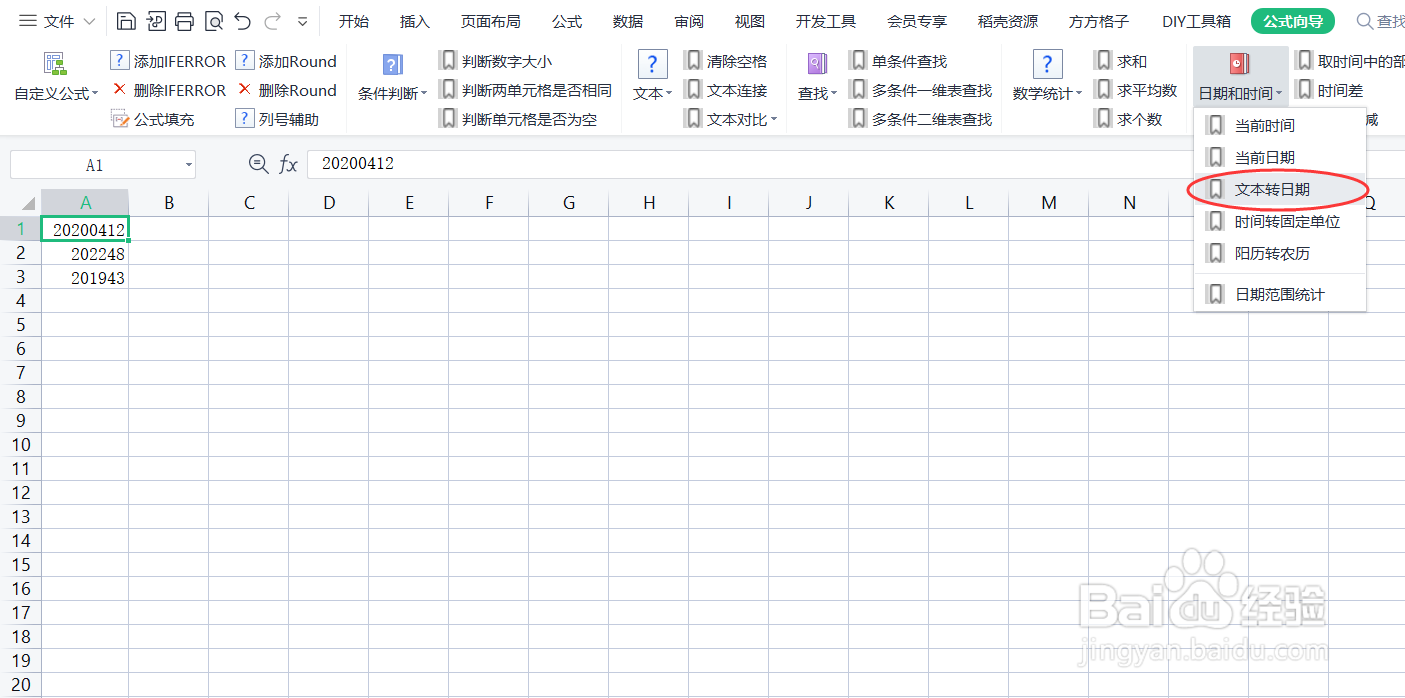The width and height of the screenshot is (1405, 698).
Task: Click the 求和 item
Action: tap(1121, 61)
